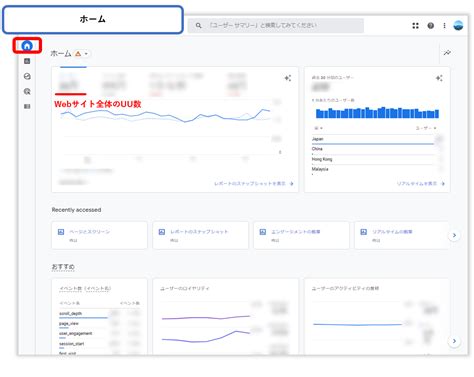Screen dimensions: 474x377
Task: Open the Reports icon in the sidebar
Action: pyautogui.click(x=27, y=61)
